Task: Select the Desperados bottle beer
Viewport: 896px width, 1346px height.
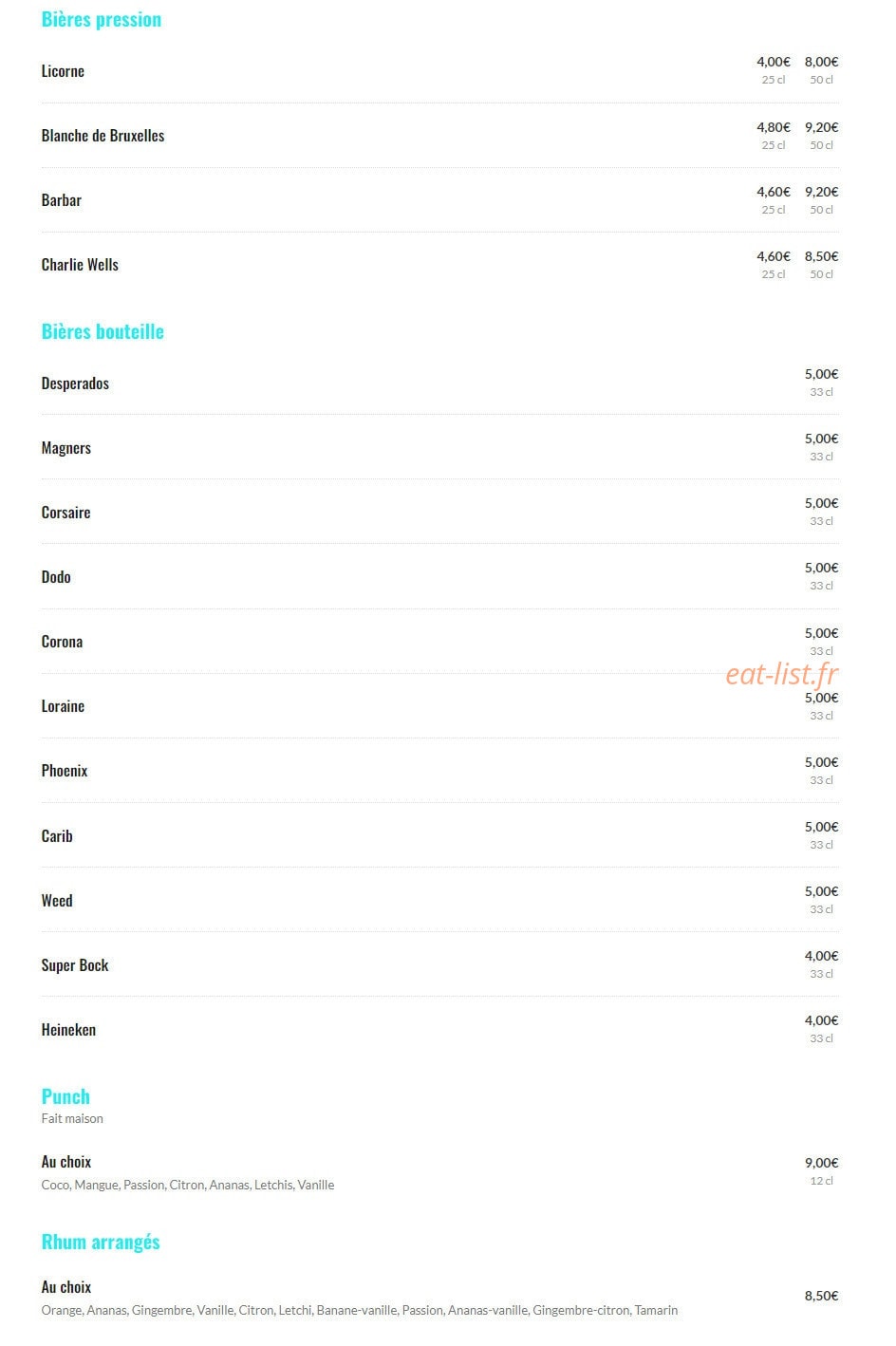Action: click(75, 383)
